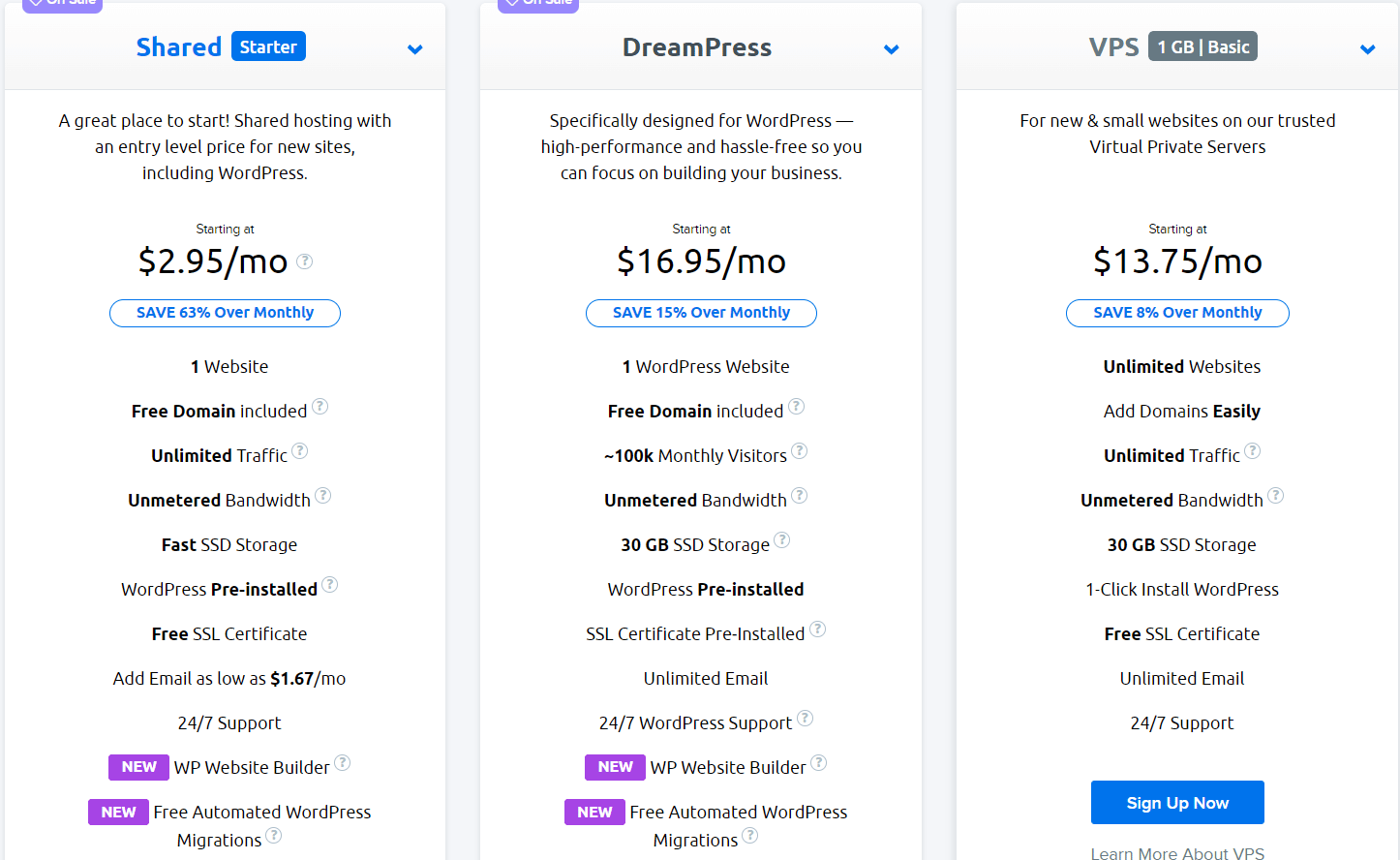Open help for 24/7 WordPress Support
This screenshot has height=860, width=1400.
(805, 718)
